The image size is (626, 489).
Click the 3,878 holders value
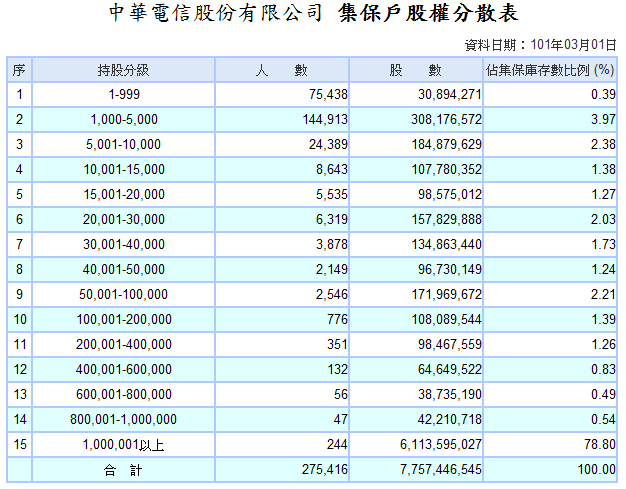331,244
